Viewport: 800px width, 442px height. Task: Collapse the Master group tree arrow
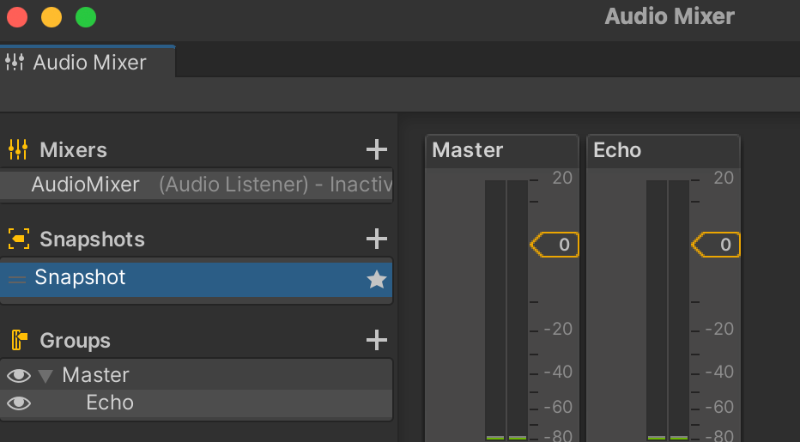click(45, 376)
